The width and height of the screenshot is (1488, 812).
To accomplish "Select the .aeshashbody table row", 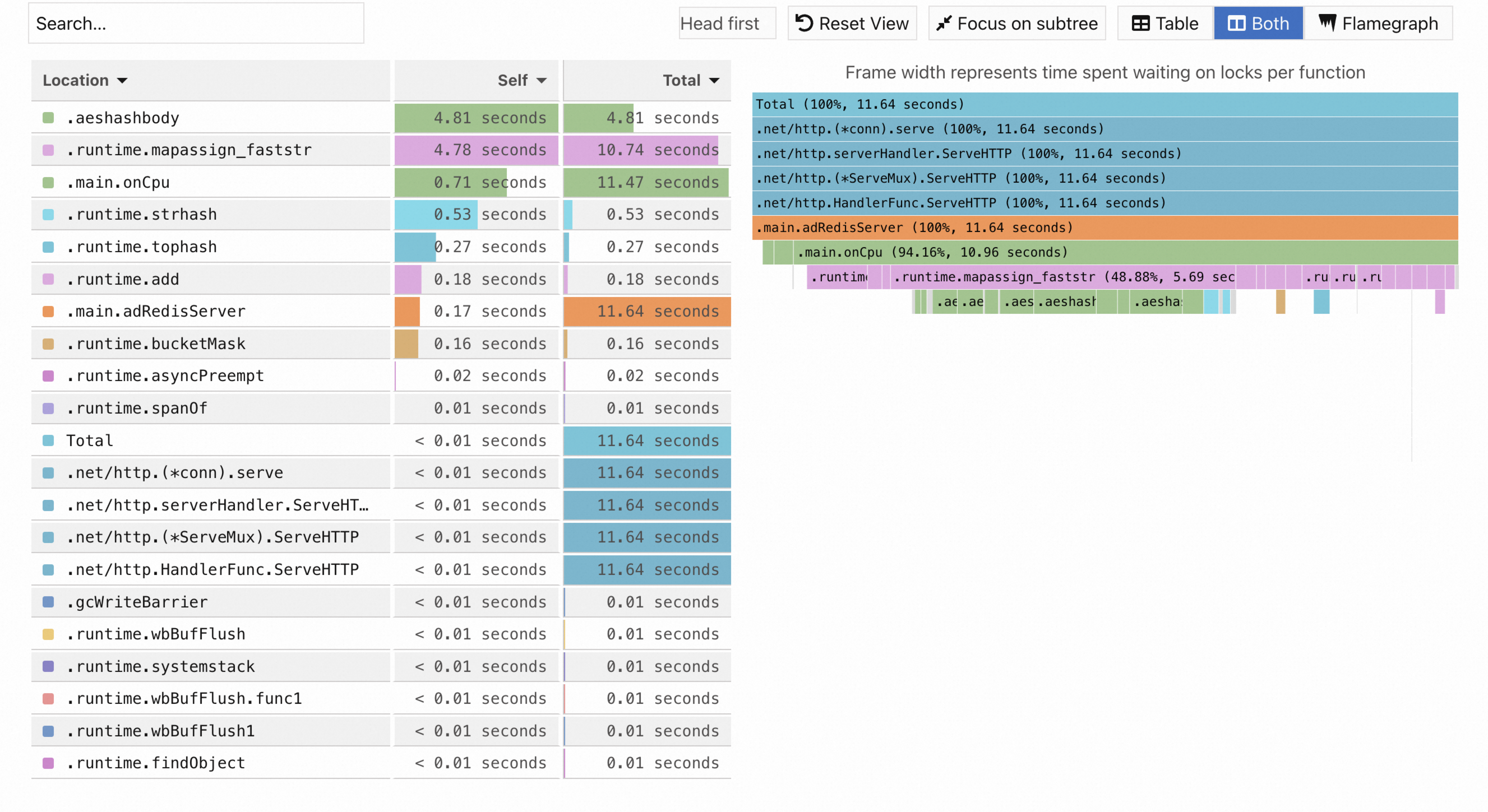I will pyautogui.click(x=381, y=118).
